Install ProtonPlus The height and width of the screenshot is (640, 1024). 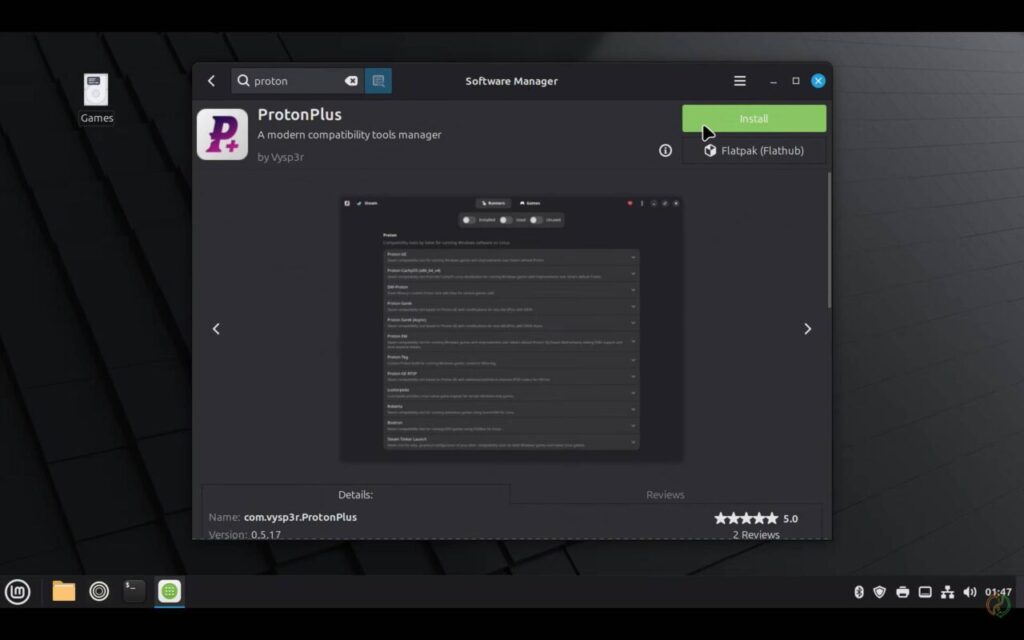click(x=754, y=119)
